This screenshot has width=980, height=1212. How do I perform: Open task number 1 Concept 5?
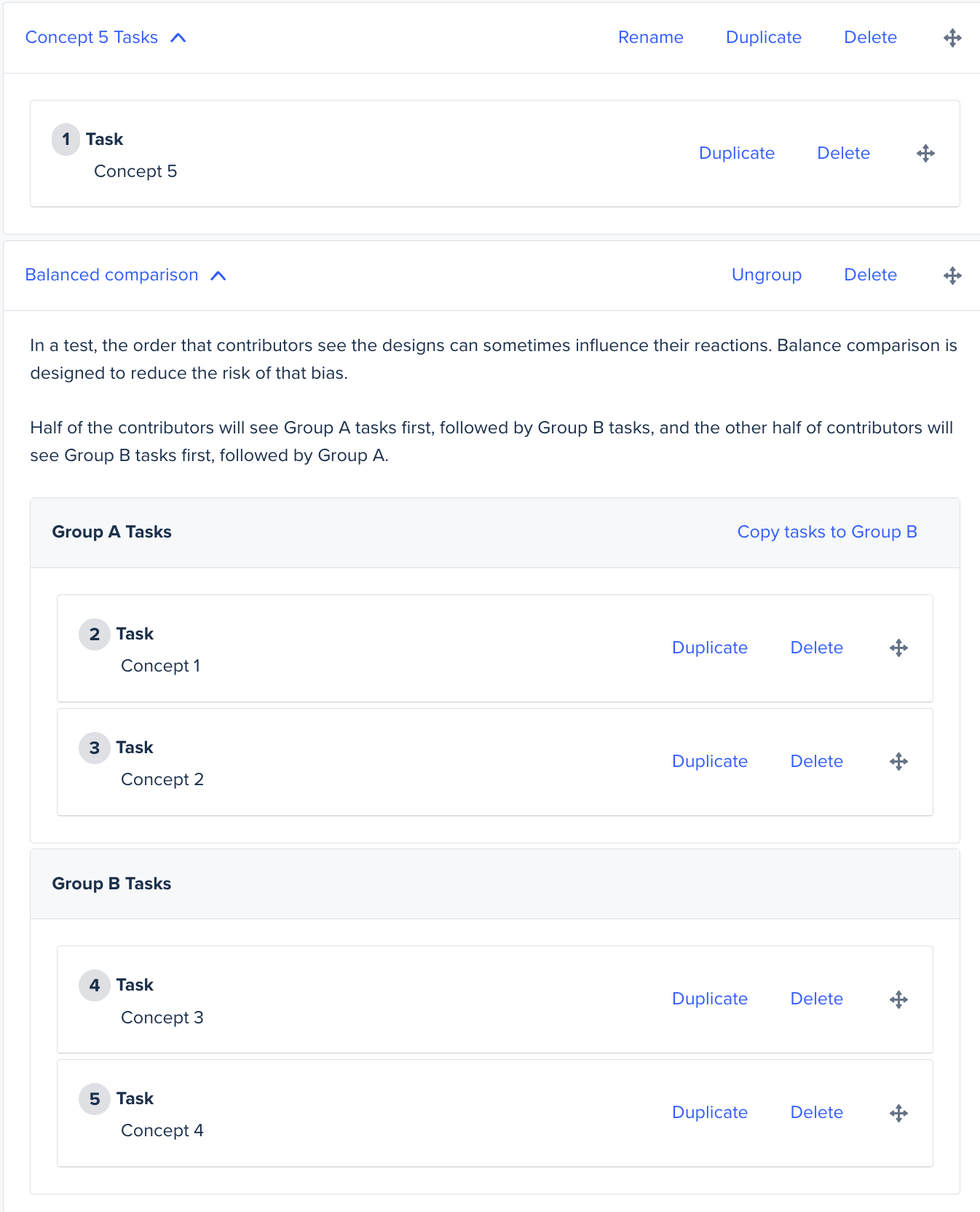click(x=135, y=171)
